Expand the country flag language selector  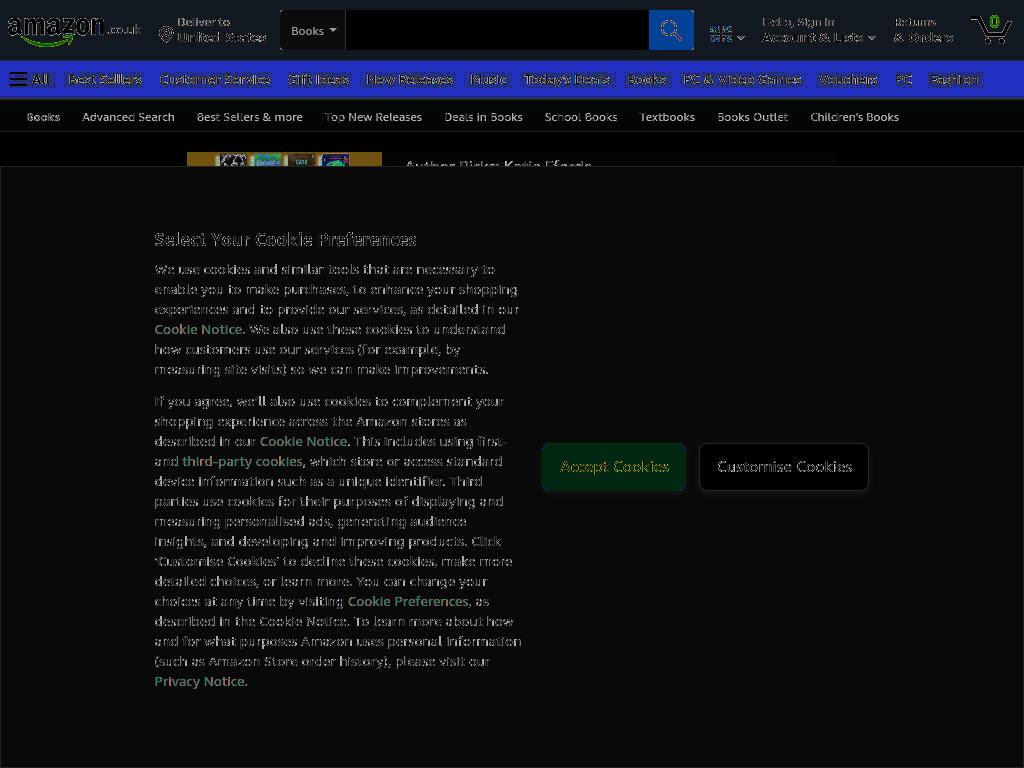727,34
